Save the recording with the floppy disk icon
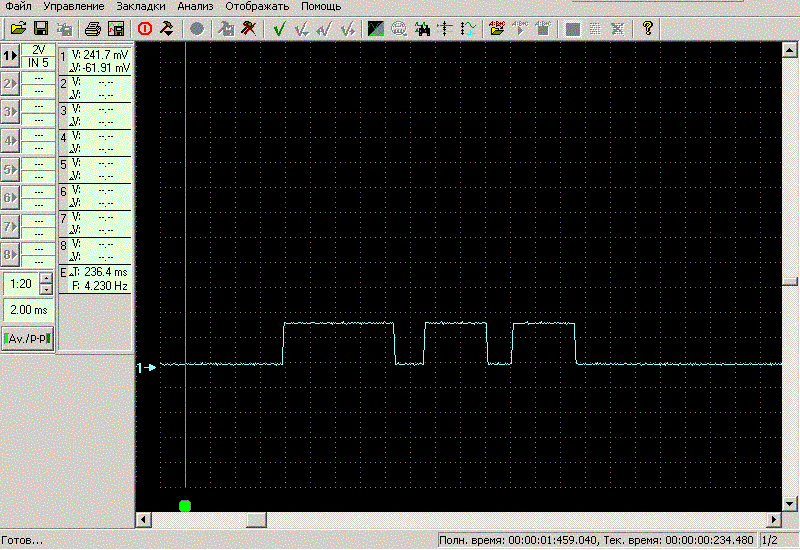The height and width of the screenshot is (550, 800). coord(41,29)
